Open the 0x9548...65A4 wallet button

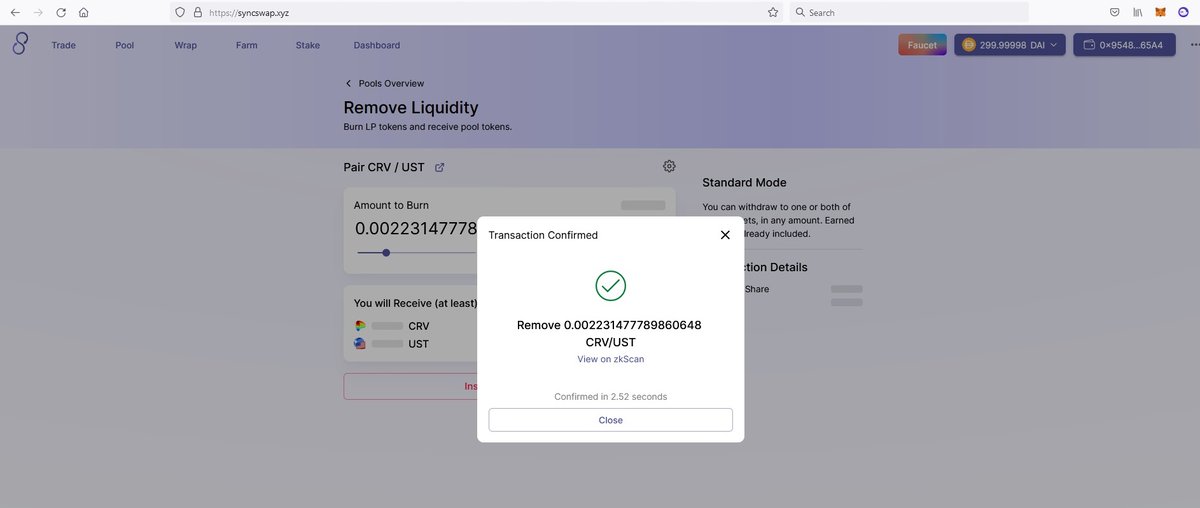(x=1123, y=45)
